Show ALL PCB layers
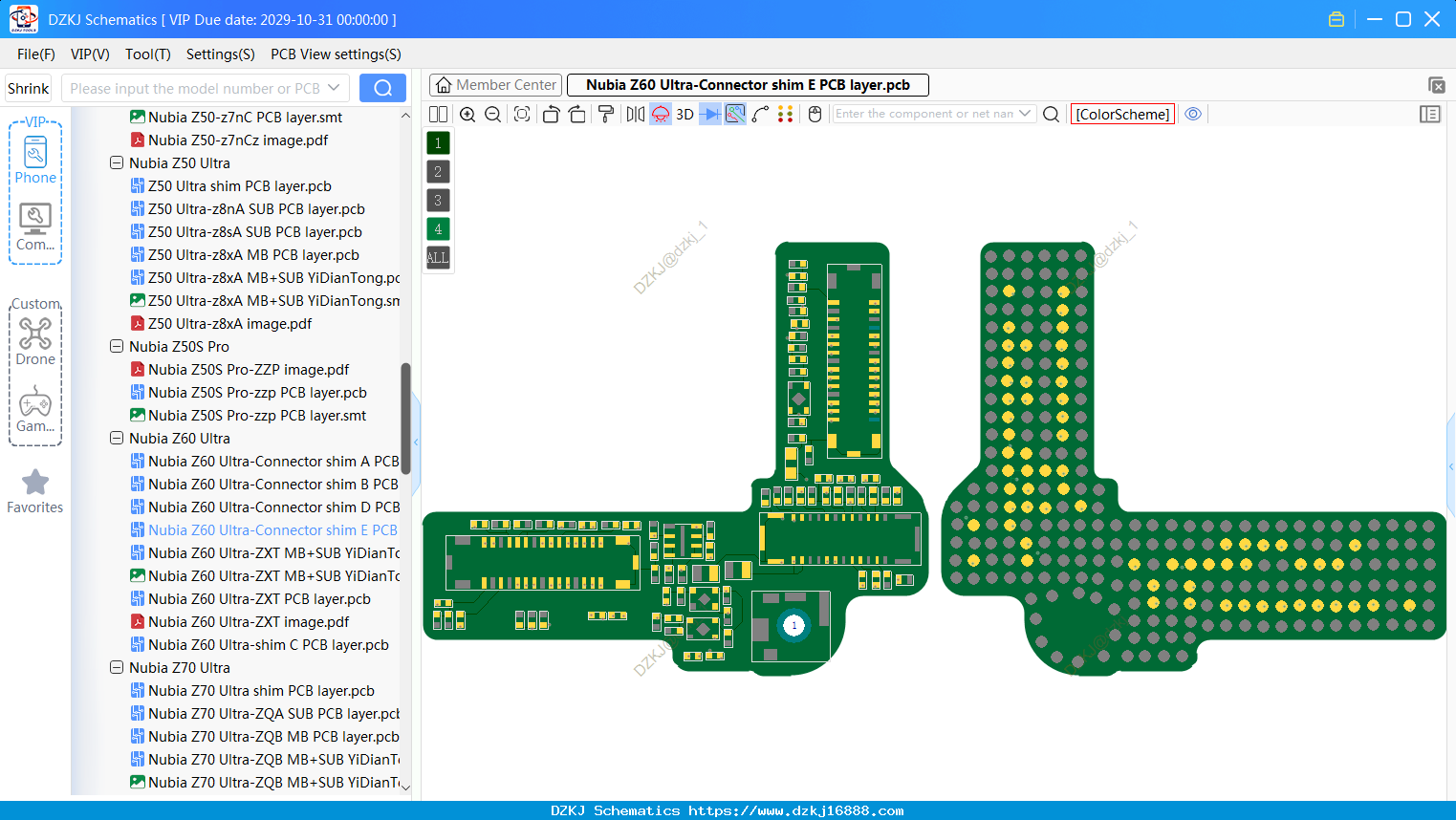 coord(438,258)
